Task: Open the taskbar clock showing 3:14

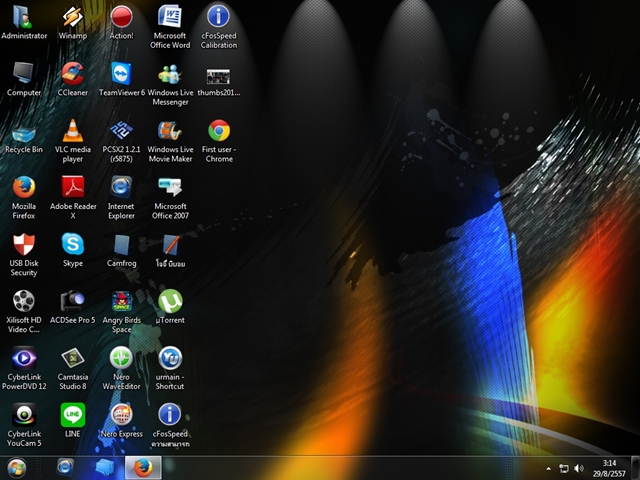Action: tap(609, 468)
